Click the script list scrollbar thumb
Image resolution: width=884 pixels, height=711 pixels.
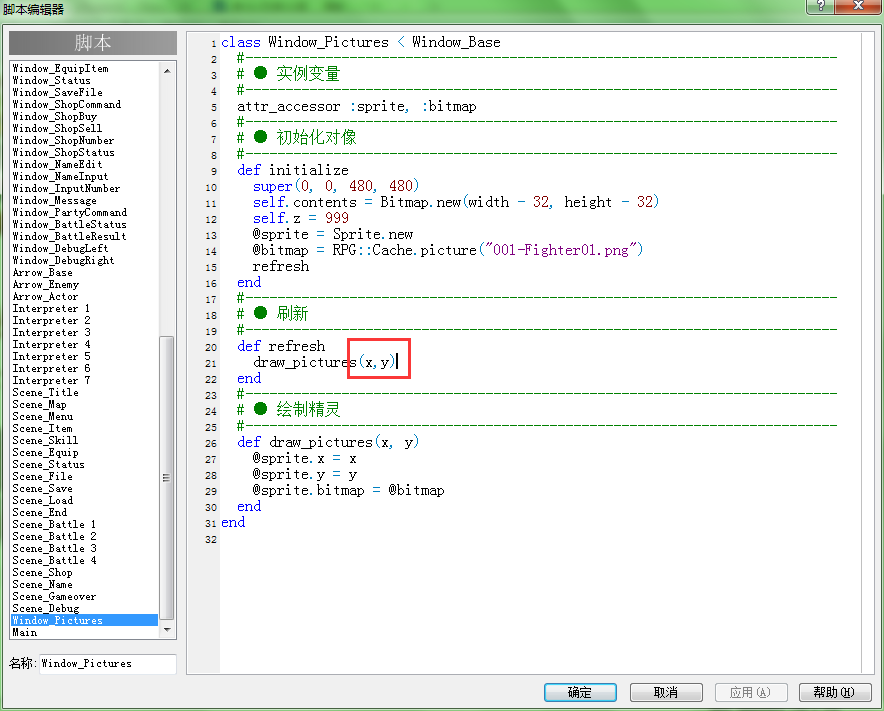pos(166,478)
